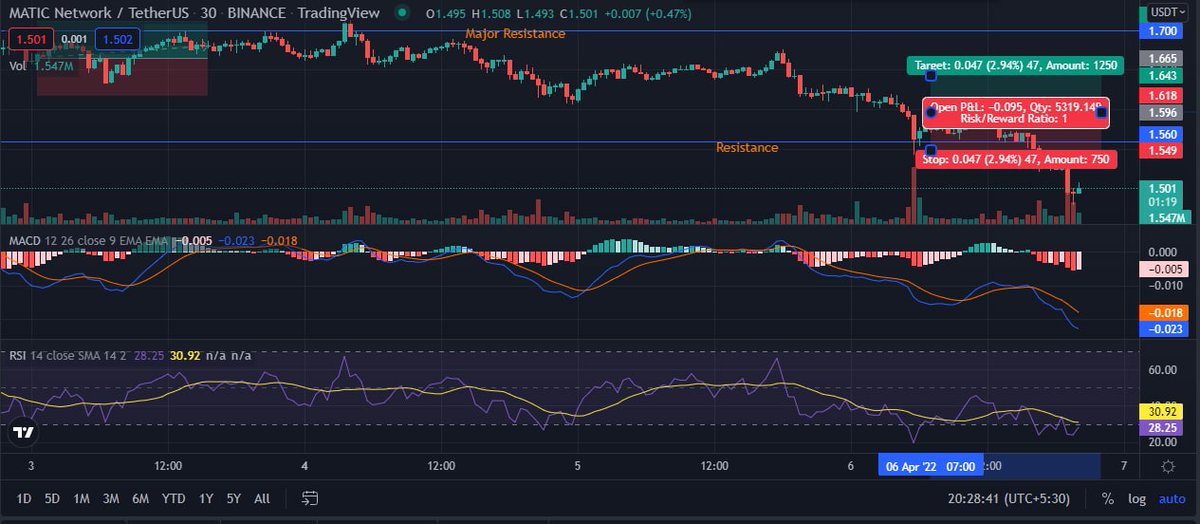The width and height of the screenshot is (1200, 524).
Task: Click the 1.547M volume axis label
Action: (1163, 217)
